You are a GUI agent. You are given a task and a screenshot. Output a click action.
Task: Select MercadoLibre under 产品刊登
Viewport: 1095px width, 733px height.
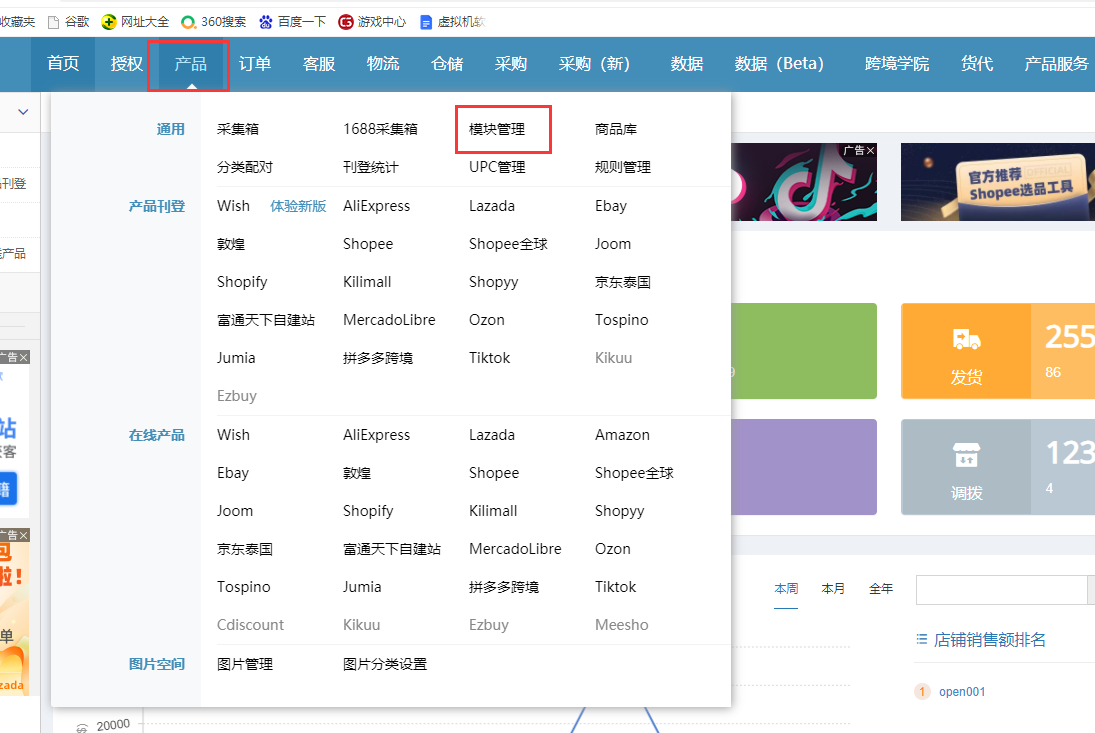tap(389, 320)
